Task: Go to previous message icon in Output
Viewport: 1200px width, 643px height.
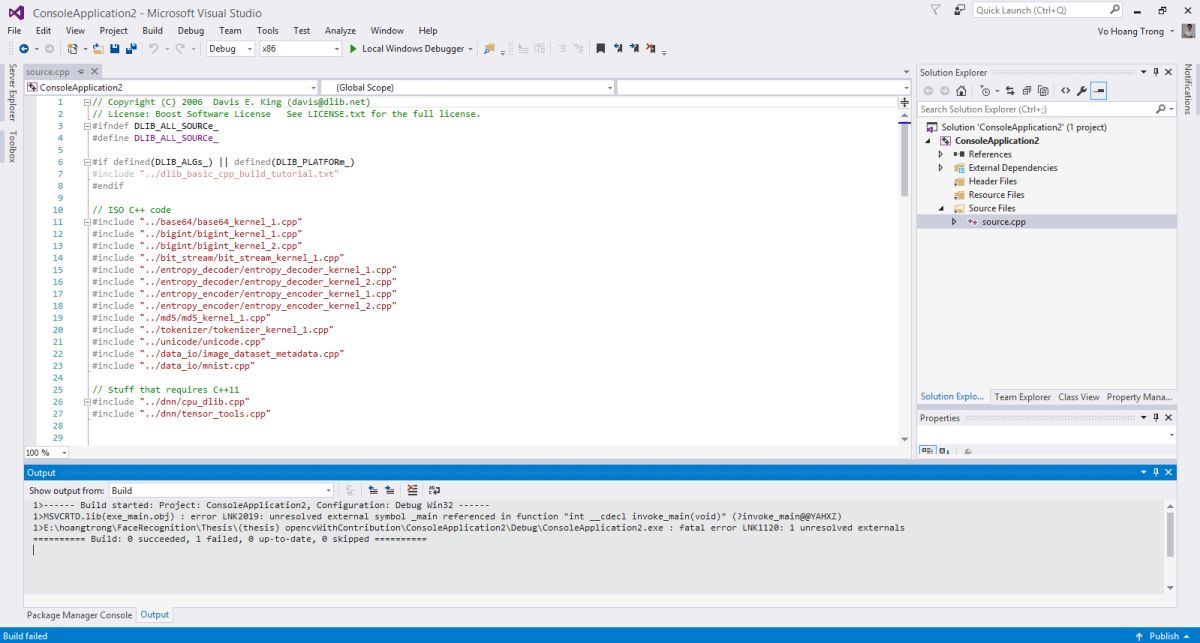Action: coord(373,490)
